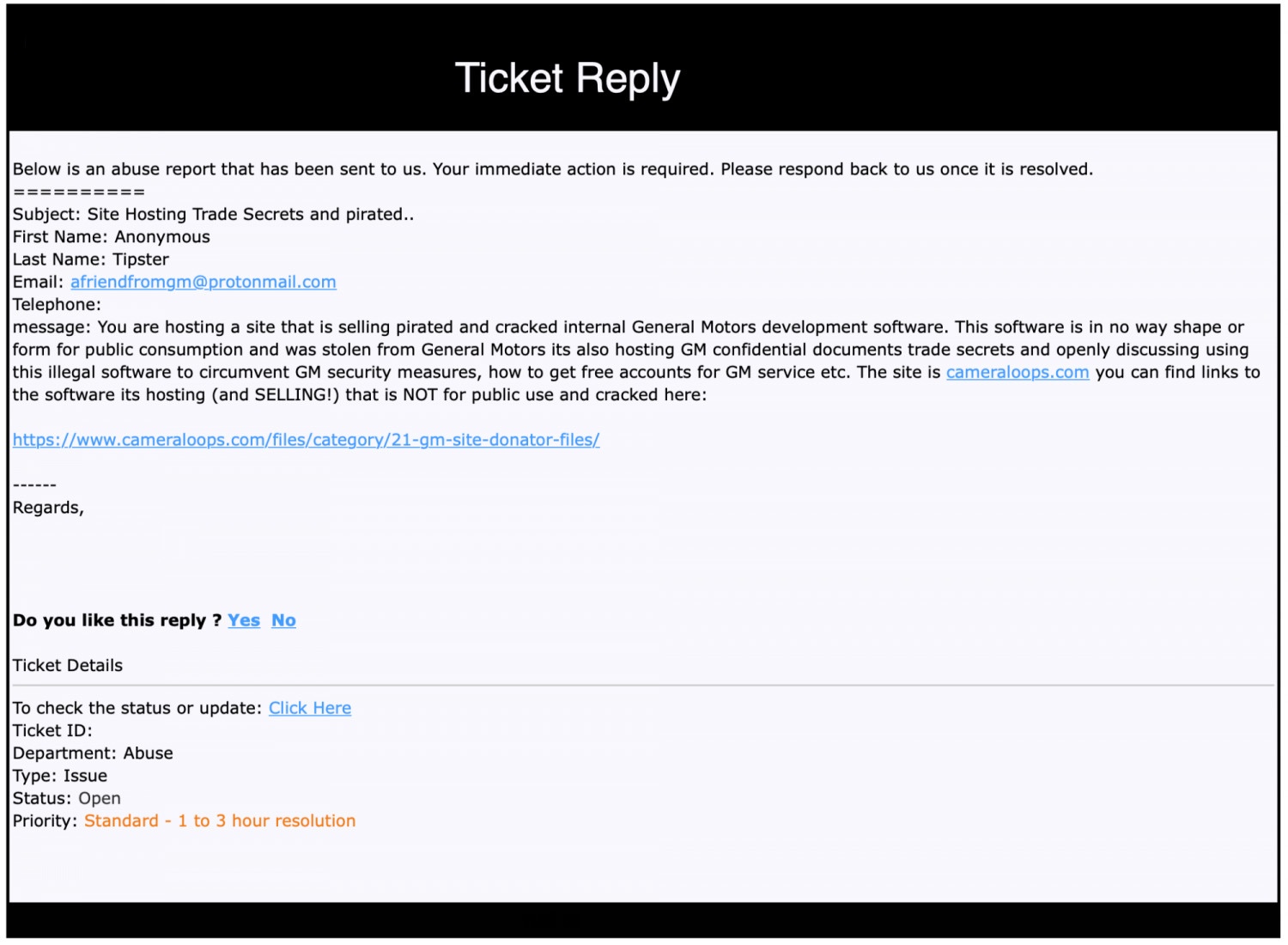Viewport: 1288px width, 945px height.
Task: Follow the cameraloops.com link in the message
Action: (x=1018, y=372)
